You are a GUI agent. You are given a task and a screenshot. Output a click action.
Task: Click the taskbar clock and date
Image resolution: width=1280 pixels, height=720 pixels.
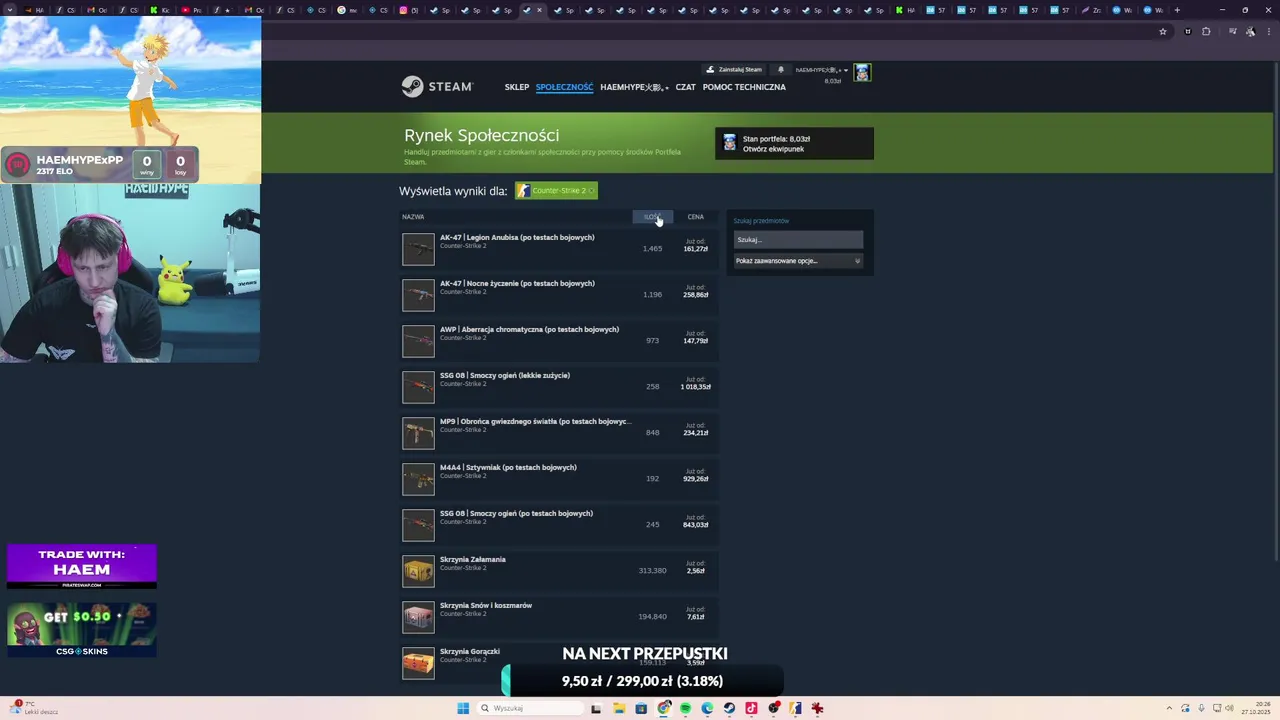1254,708
